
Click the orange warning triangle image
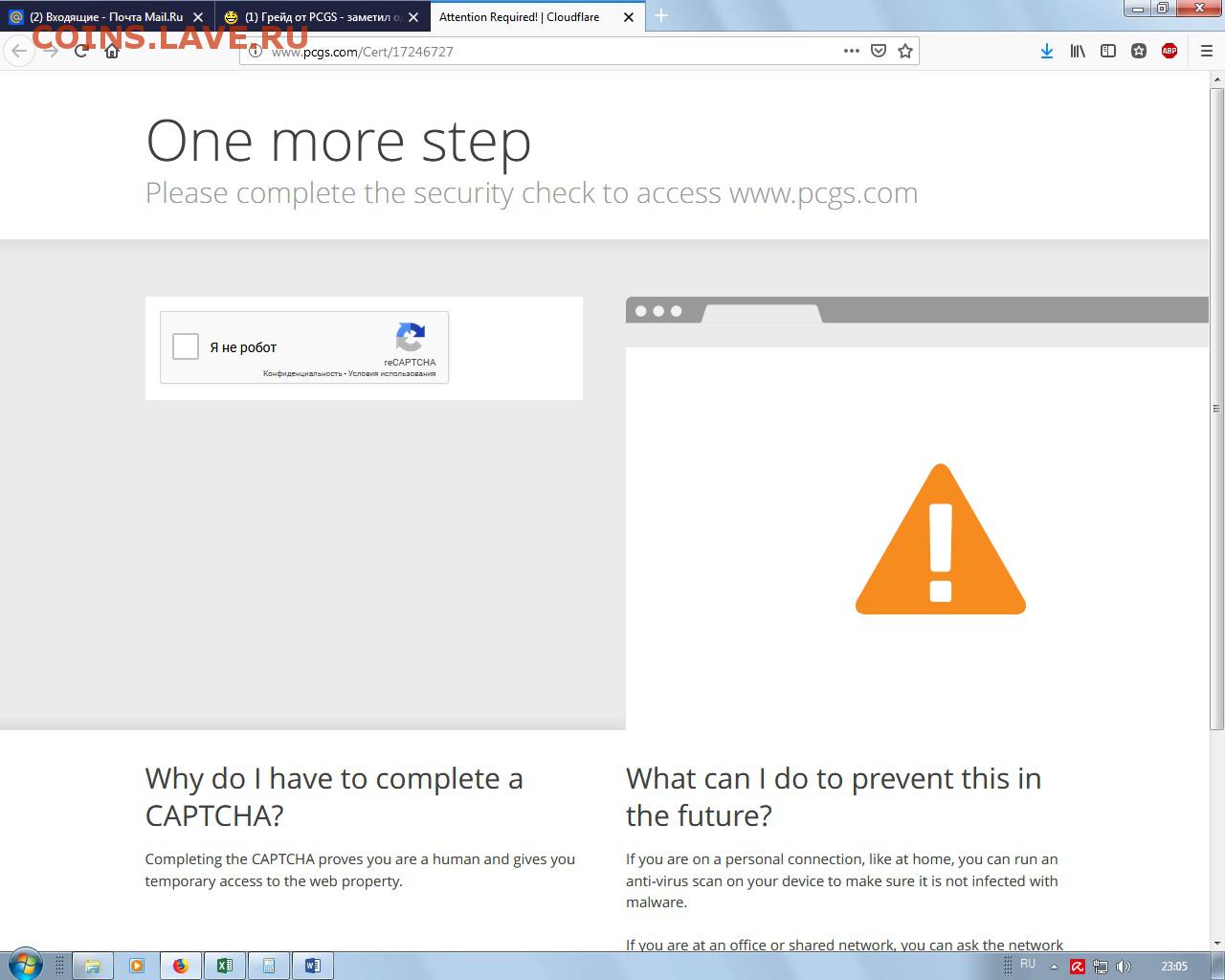941,539
